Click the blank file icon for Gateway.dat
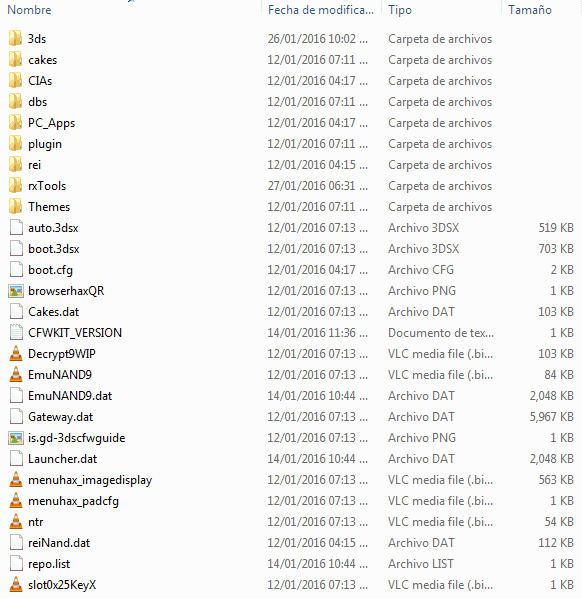The width and height of the screenshot is (582, 599). 16,417
